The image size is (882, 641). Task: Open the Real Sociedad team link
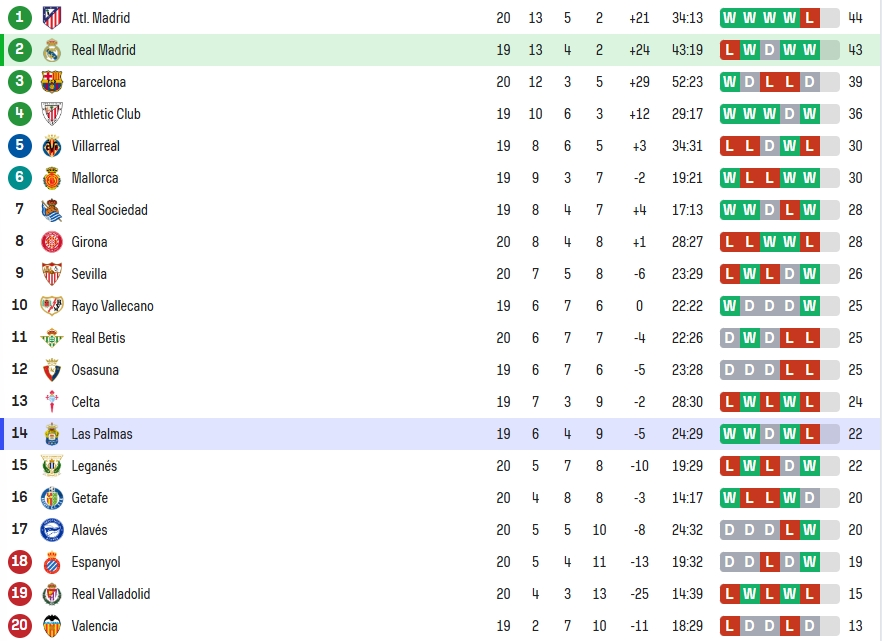tap(110, 210)
